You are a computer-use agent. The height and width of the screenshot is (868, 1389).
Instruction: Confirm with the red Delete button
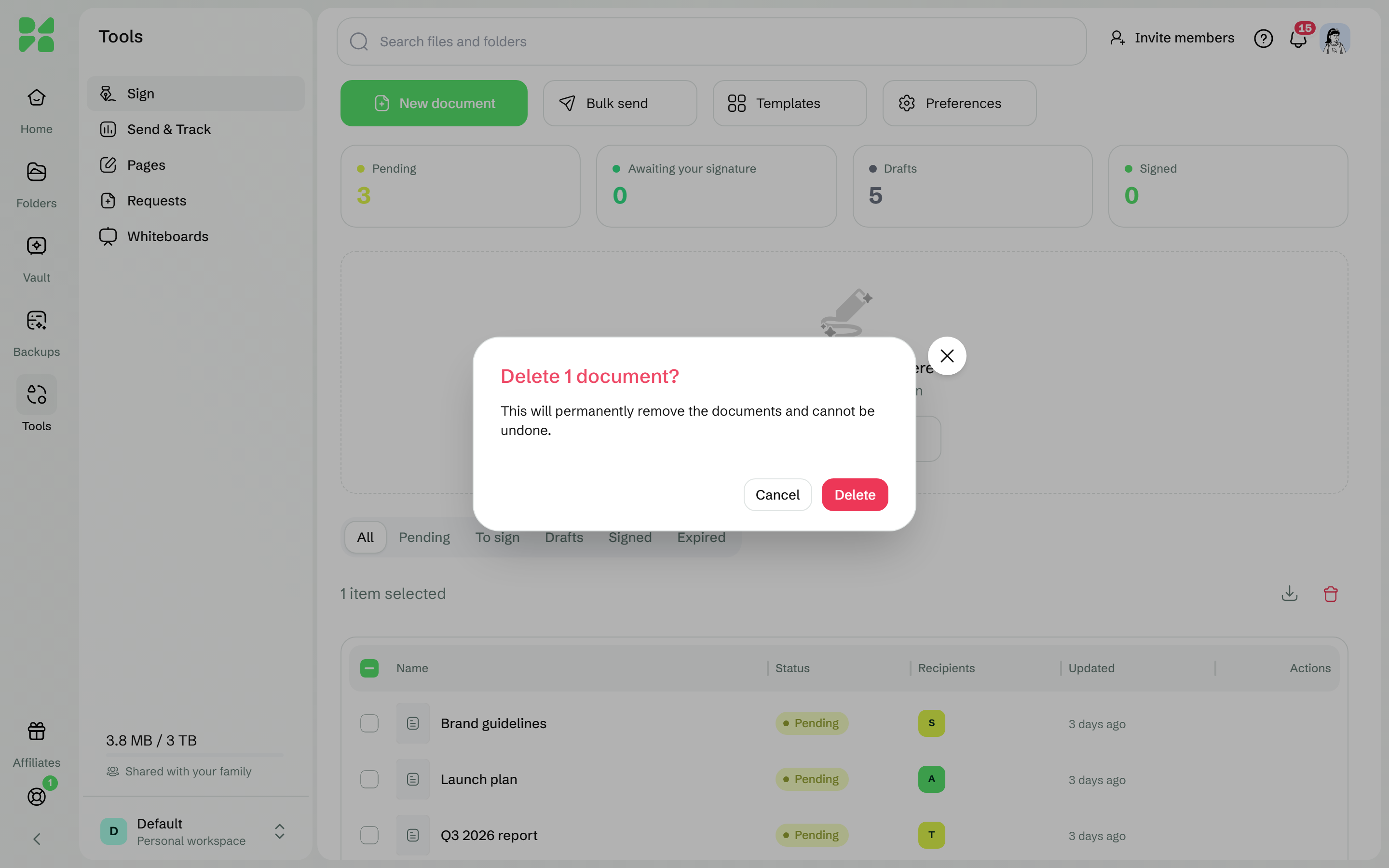pyautogui.click(x=855, y=495)
